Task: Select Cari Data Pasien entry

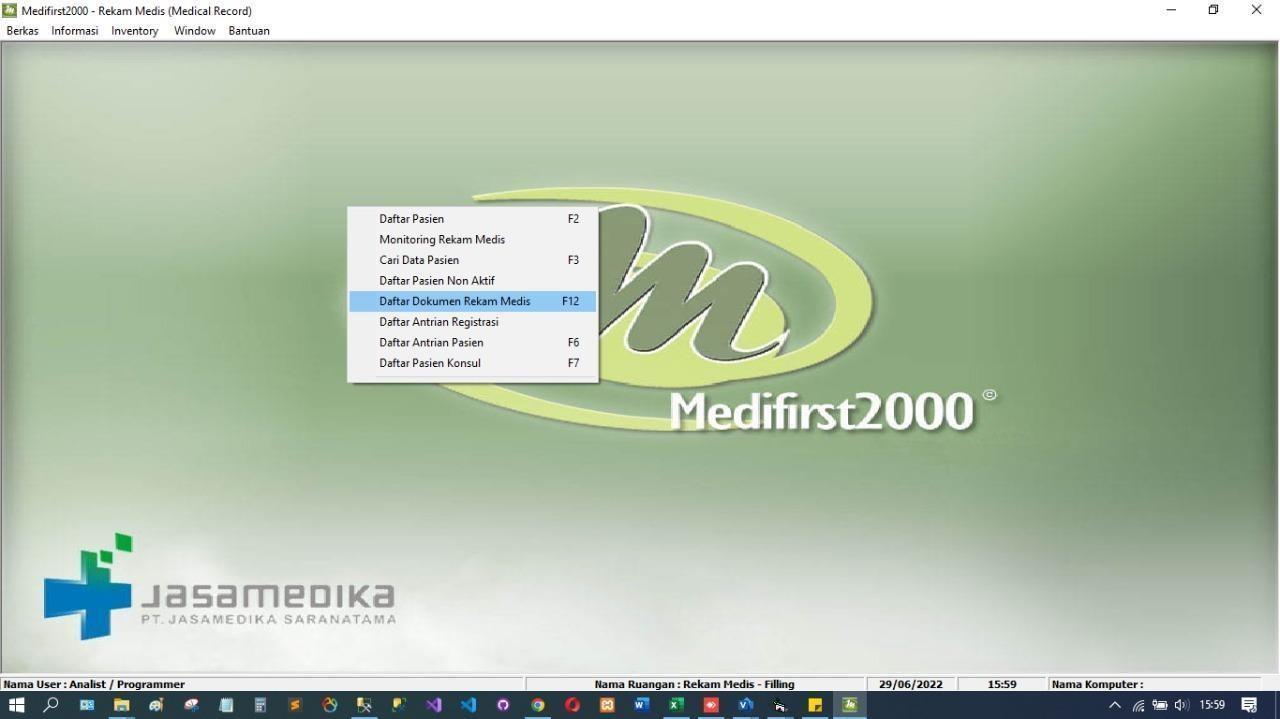Action: (472, 260)
